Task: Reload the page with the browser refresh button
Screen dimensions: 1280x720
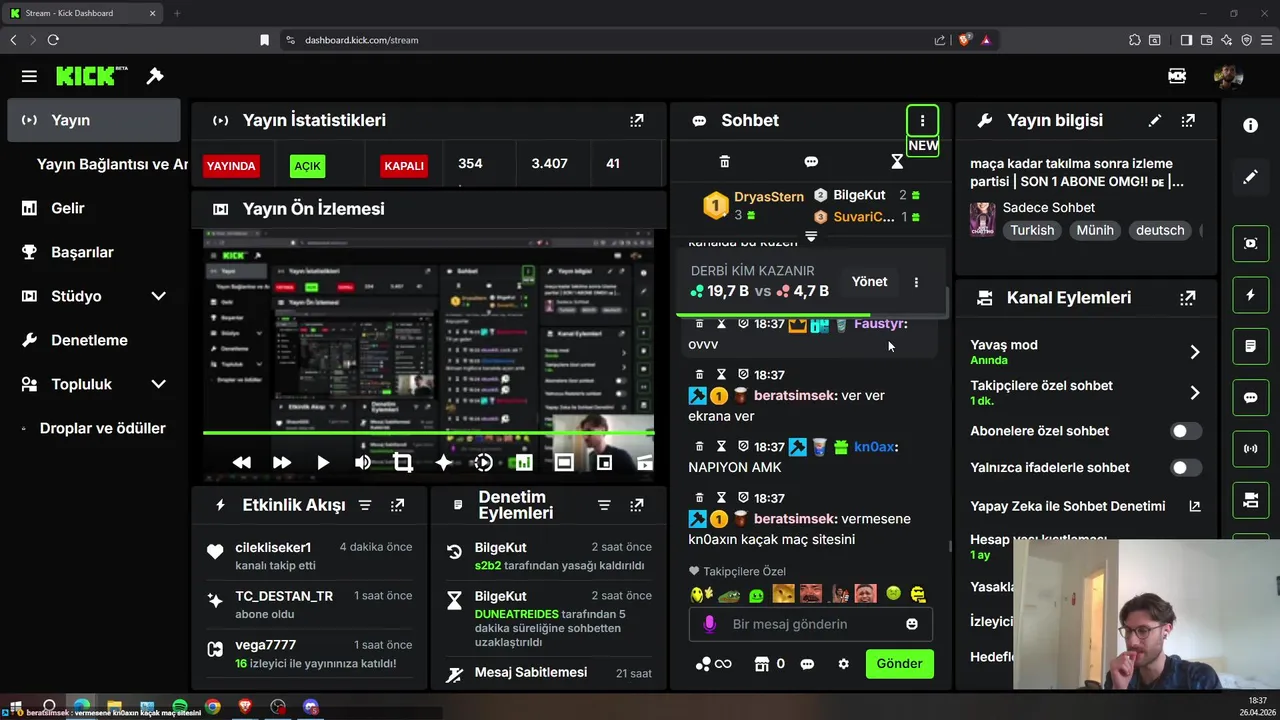Action: 53,40
